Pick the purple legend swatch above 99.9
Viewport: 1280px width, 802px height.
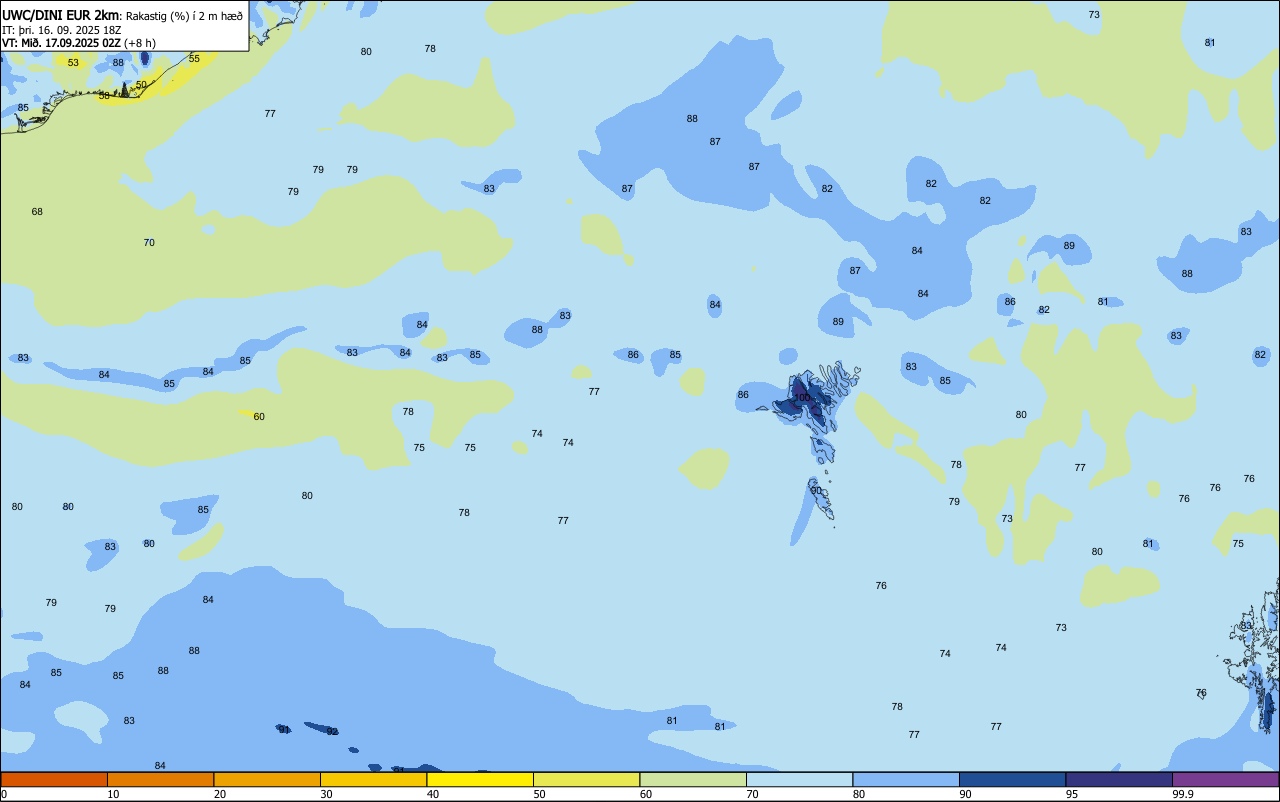[x=1225, y=779]
